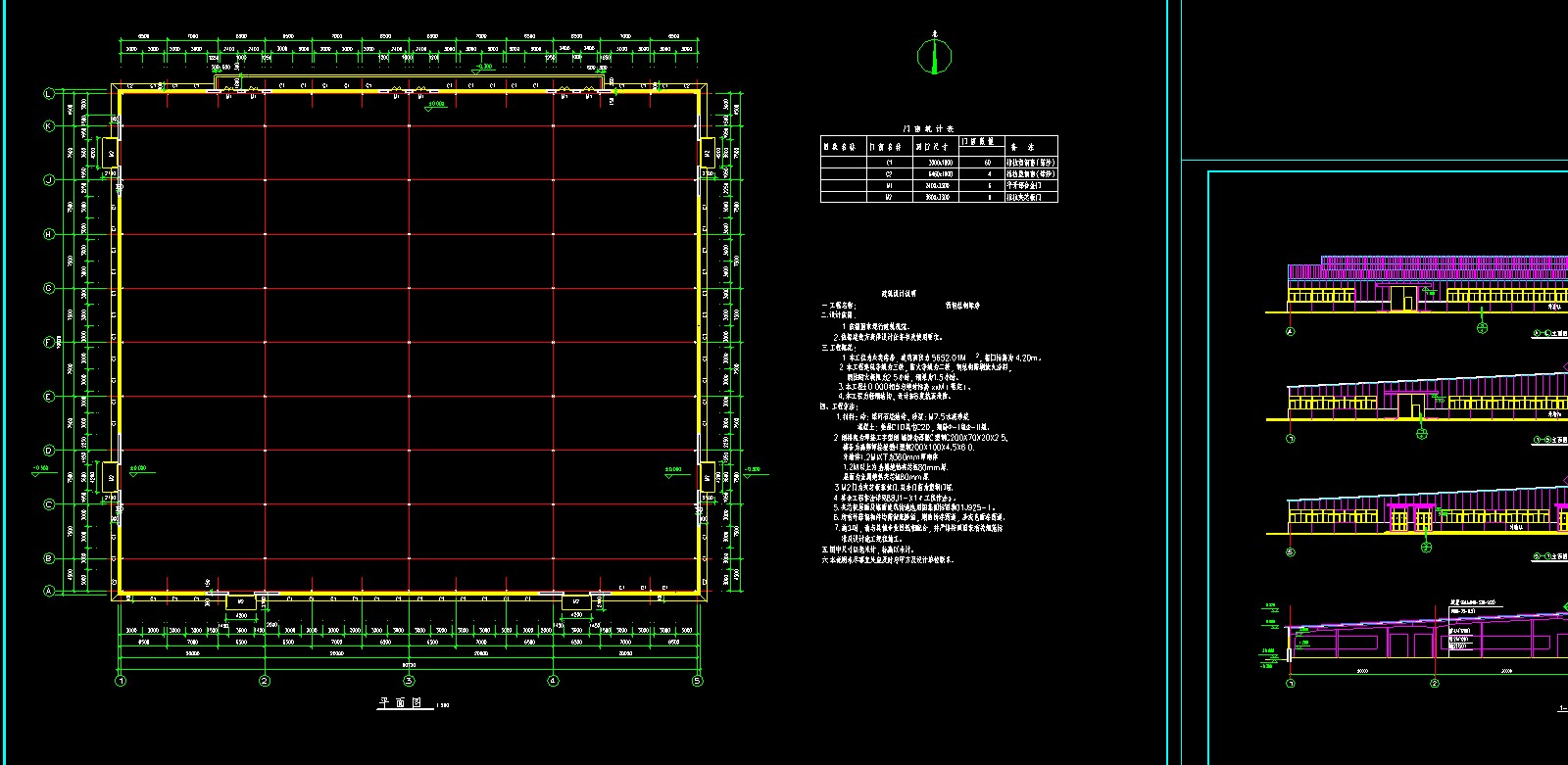Click the green north arrow compass symbol
The image size is (1568, 765).
click(x=934, y=57)
